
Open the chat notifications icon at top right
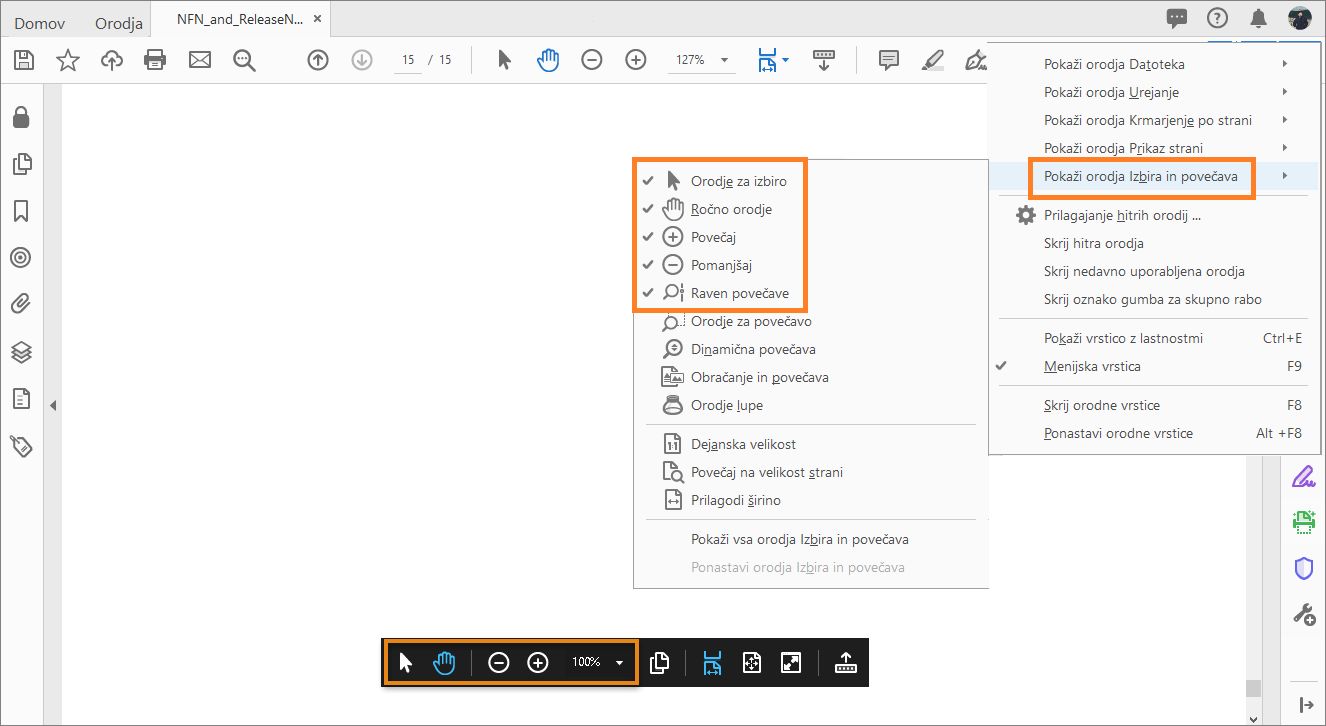click(1177, 18)
